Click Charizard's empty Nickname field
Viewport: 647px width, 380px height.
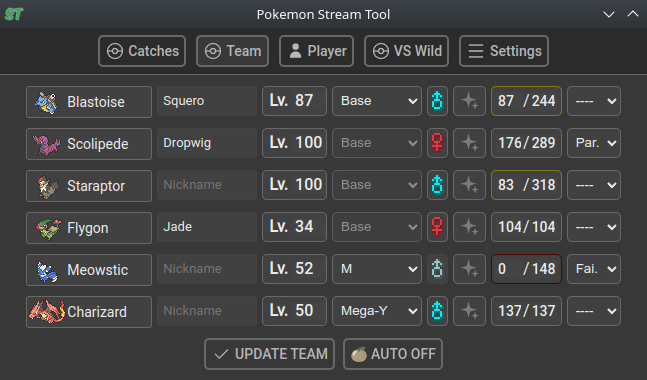(x=207, y=311)
